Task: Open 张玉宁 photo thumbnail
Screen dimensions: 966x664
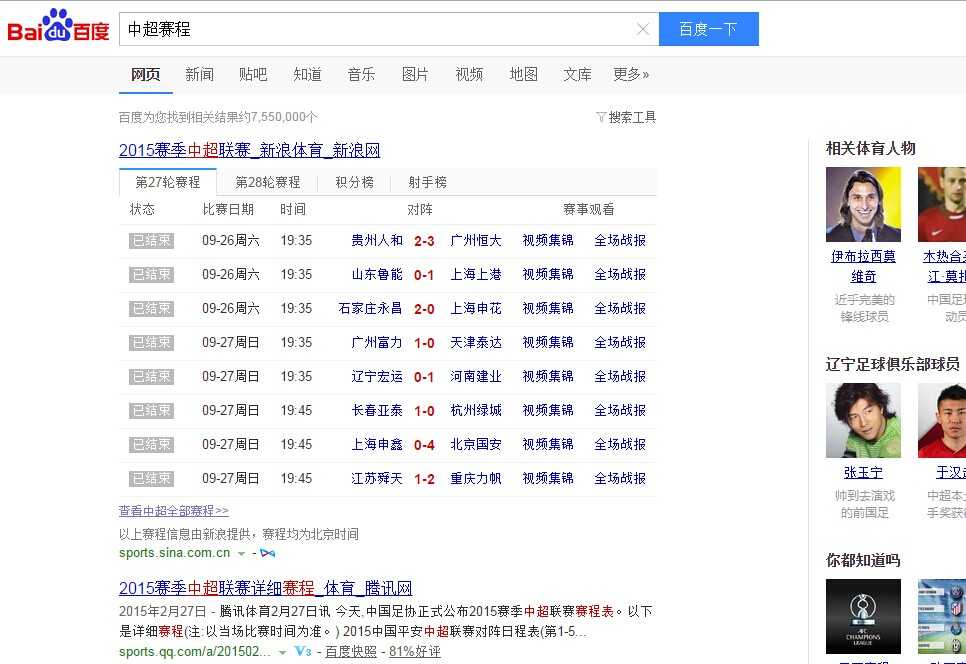Action: pyautogui.click(x=863, y=420)
